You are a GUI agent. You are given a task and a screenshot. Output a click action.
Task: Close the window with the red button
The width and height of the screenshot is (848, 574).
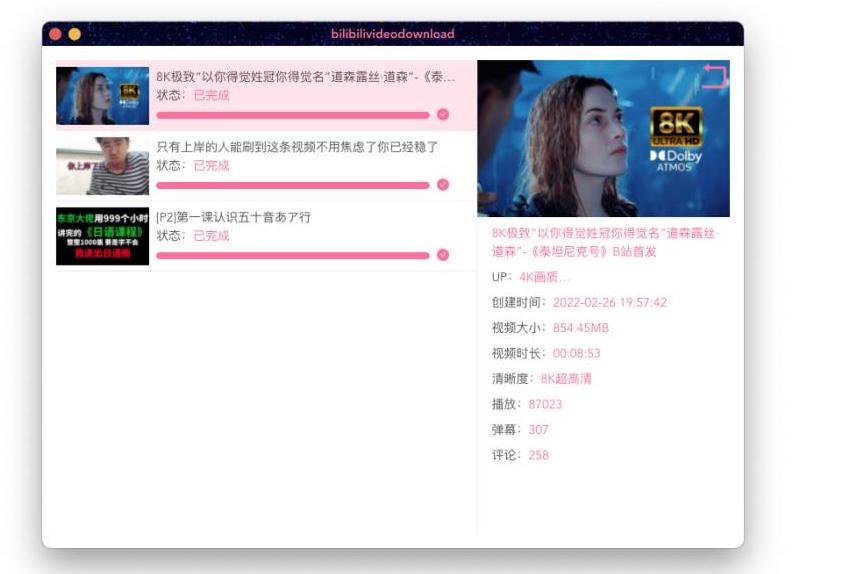coord(55,34)
